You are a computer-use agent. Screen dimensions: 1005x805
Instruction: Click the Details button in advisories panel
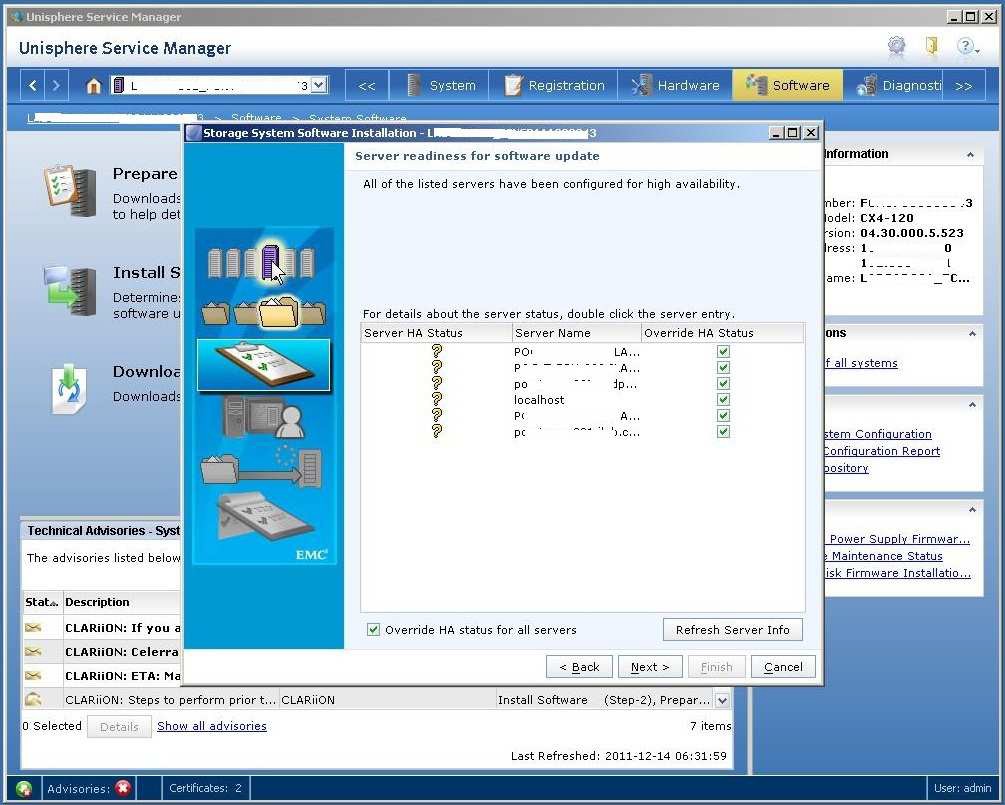tap(119, 727)
